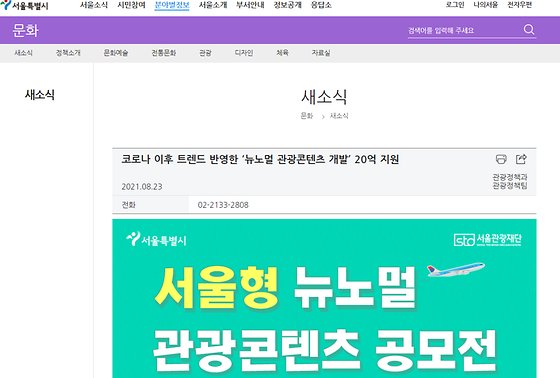
Task: Click phone number 02-2133-2808
Action: 223,205
